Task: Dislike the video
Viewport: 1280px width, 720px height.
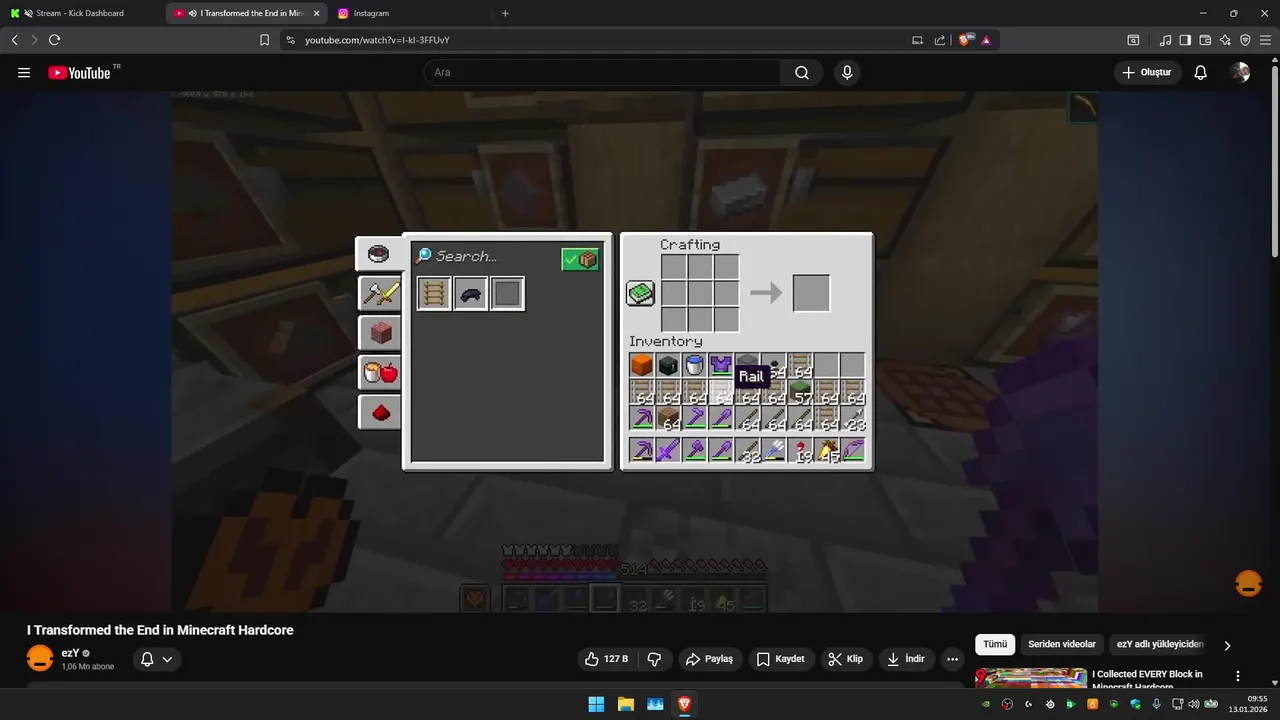Action: click(655, 659)
